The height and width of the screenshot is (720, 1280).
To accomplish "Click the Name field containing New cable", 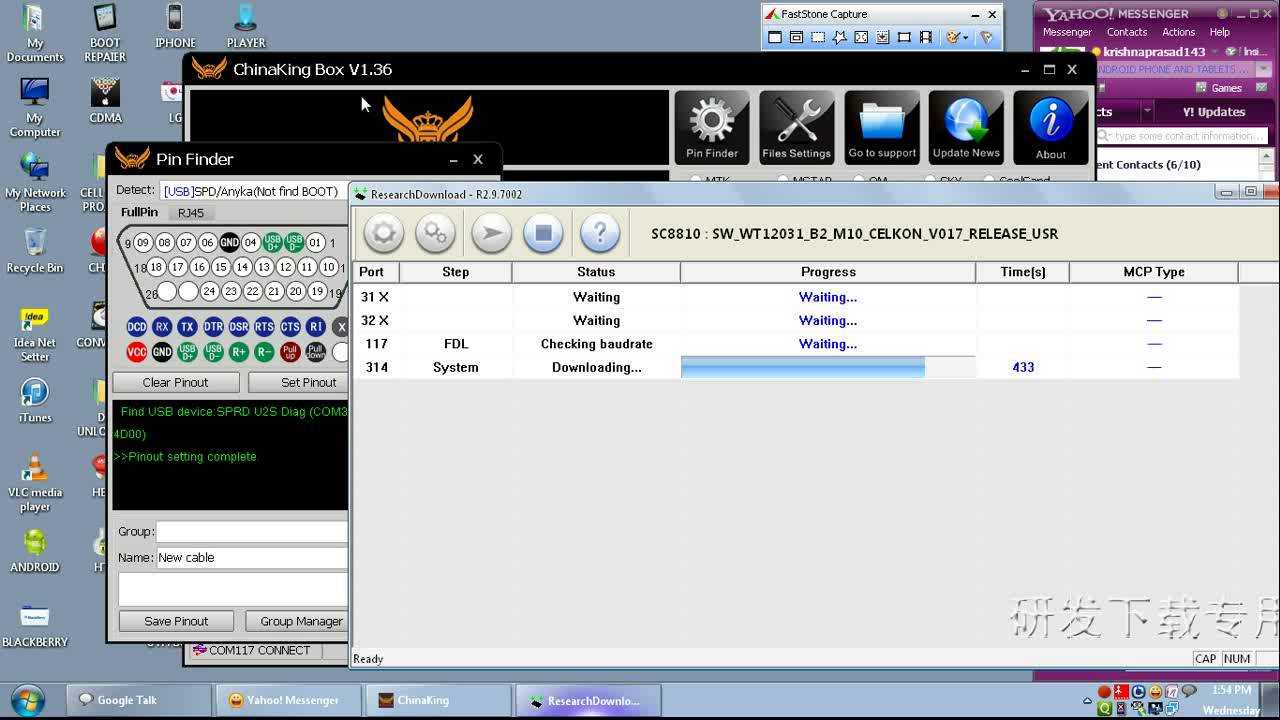I will (252, 558).
